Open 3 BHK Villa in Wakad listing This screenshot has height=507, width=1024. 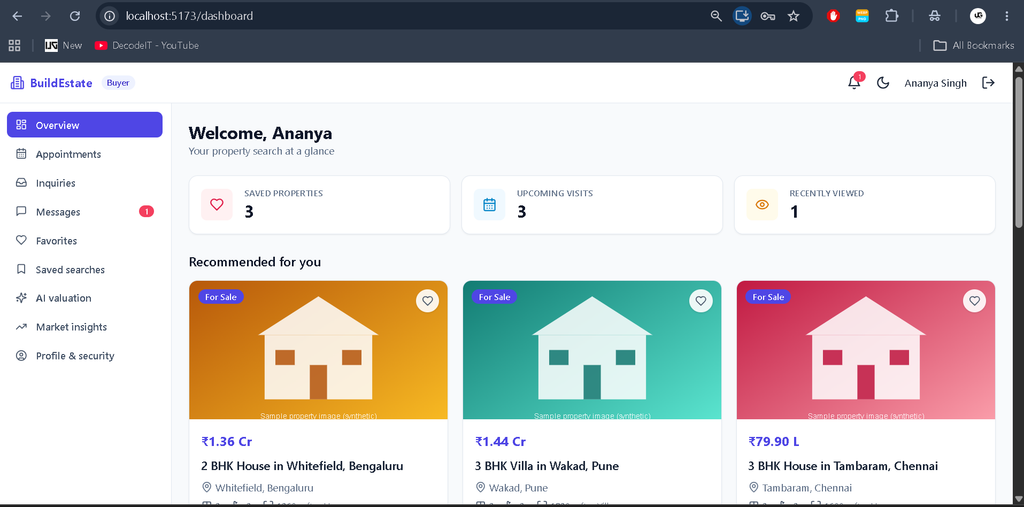(x=547, y=466)
